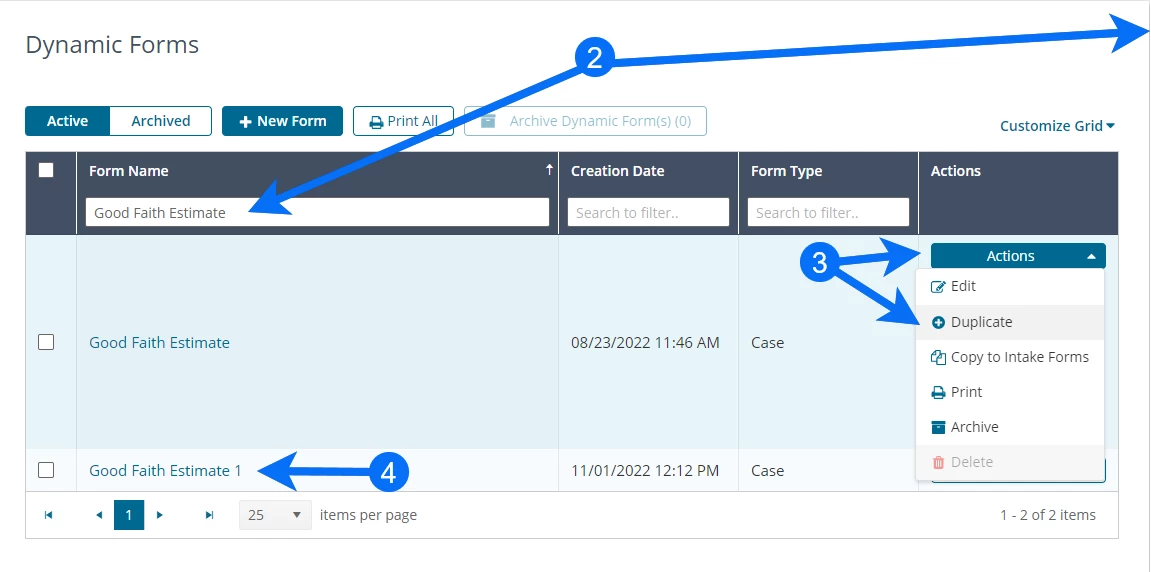Check the Good Faith Estimate 1 row checkbox
Screen dimensions: 1151x572
point(46,470)
